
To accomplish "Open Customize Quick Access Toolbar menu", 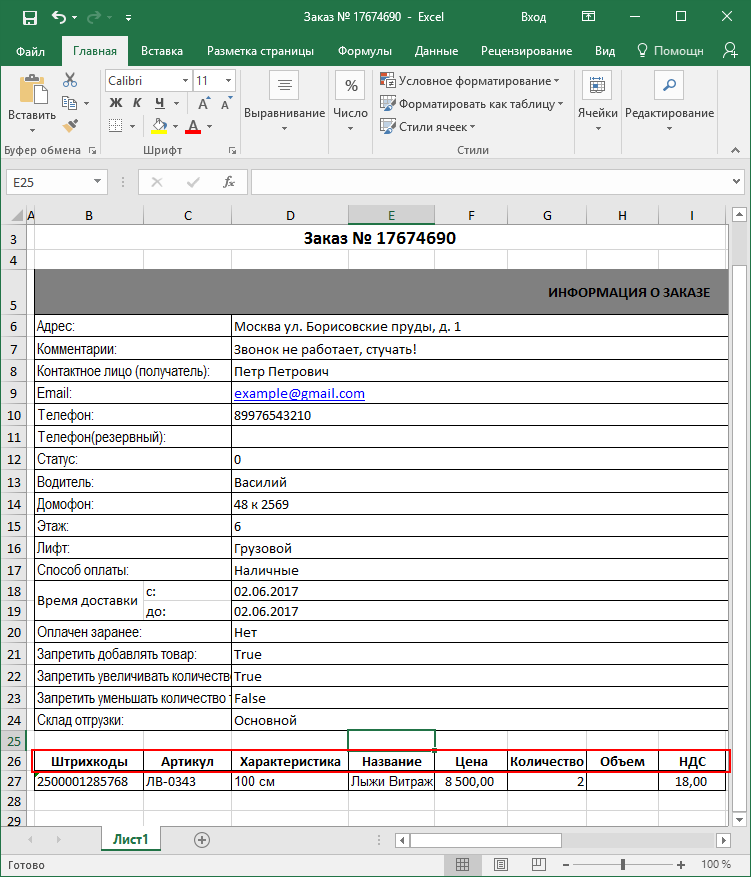I will (128, 18).
